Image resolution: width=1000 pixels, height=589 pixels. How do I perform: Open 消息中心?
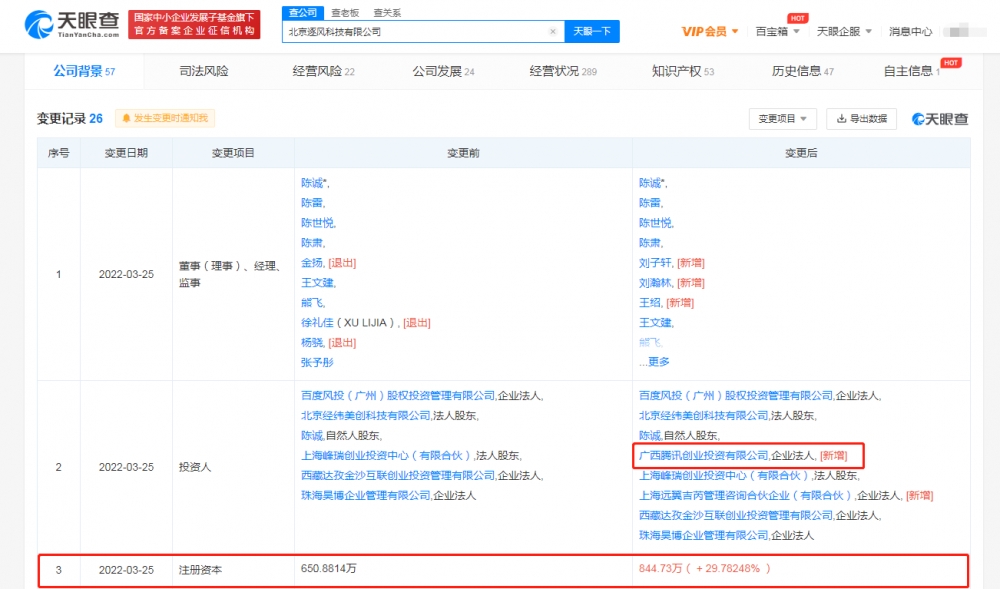(910, 31)
